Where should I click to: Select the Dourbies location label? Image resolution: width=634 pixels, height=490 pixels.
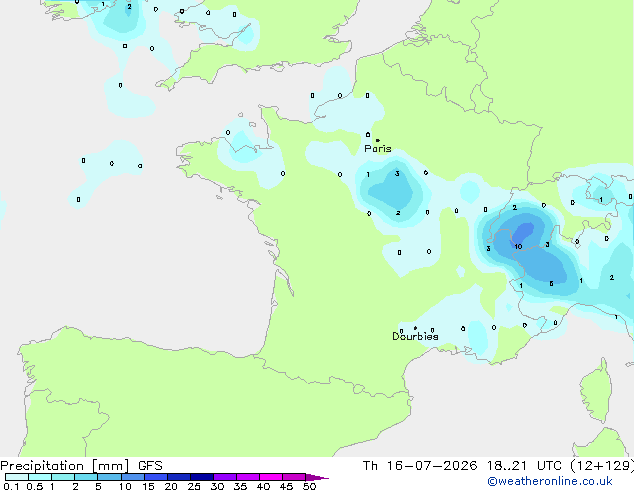pos(415,336)
